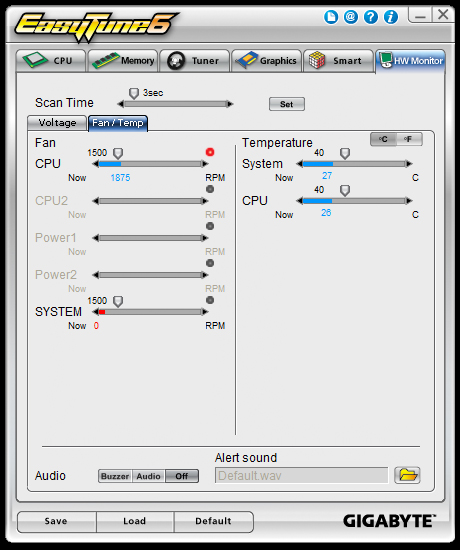460x550 pixels.
Task: Select Buzzer audio alert mode
Action: pyautogui.click(x=115, y=476)
